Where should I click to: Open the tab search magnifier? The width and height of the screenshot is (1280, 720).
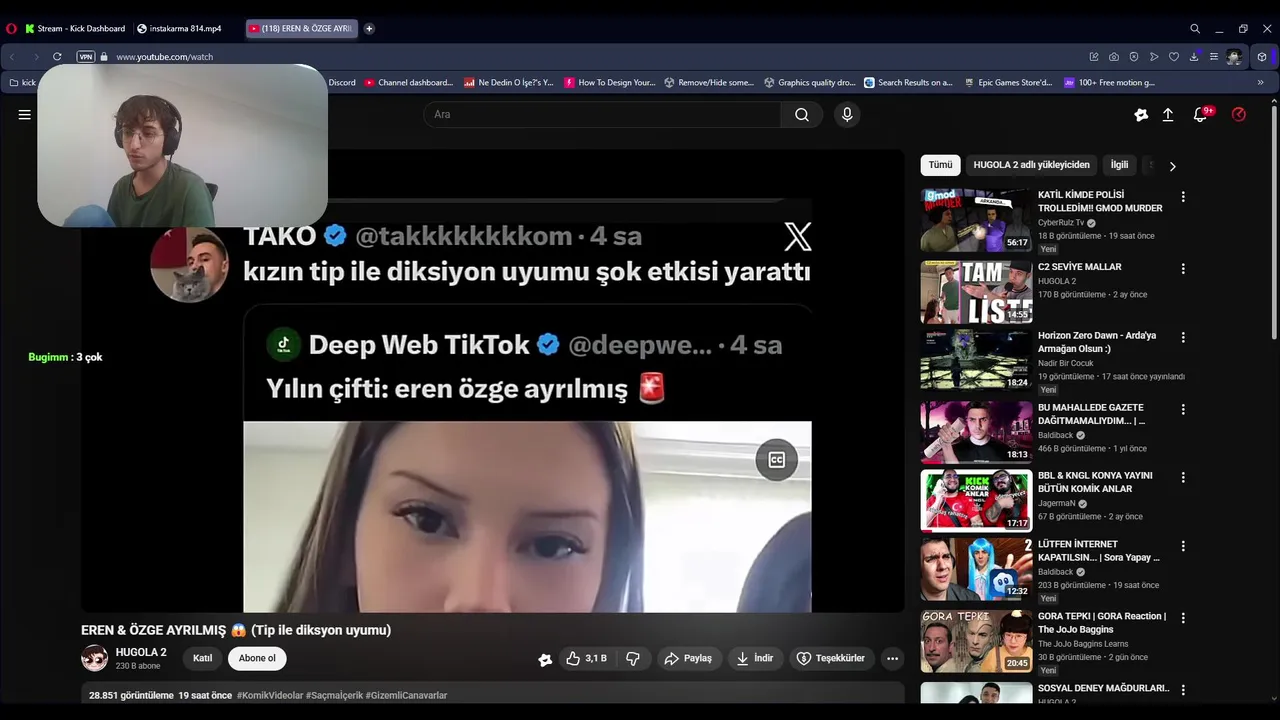pyautogui.click(x=1195, y=29)
